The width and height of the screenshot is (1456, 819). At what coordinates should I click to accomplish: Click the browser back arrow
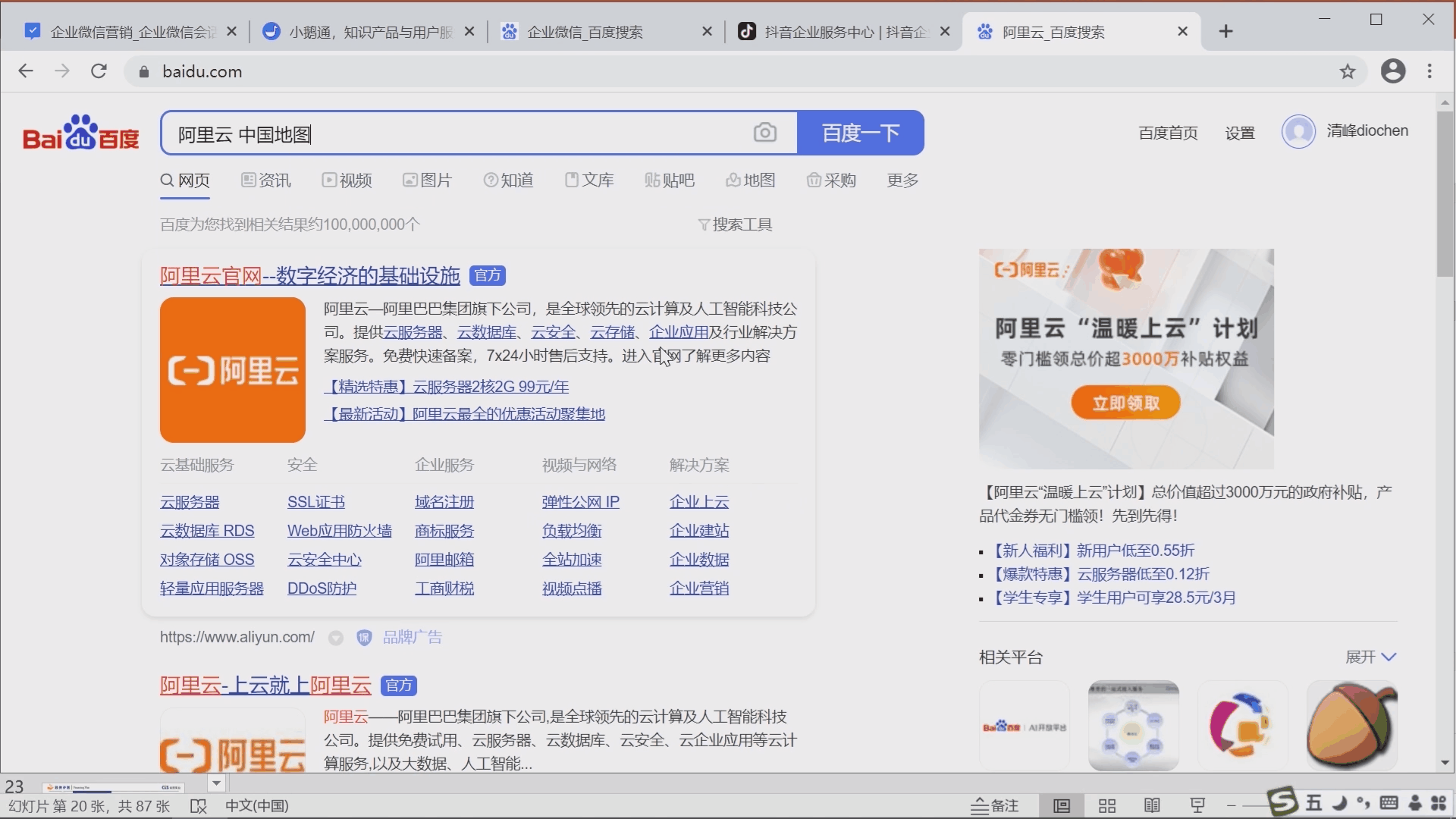(26, 71)
